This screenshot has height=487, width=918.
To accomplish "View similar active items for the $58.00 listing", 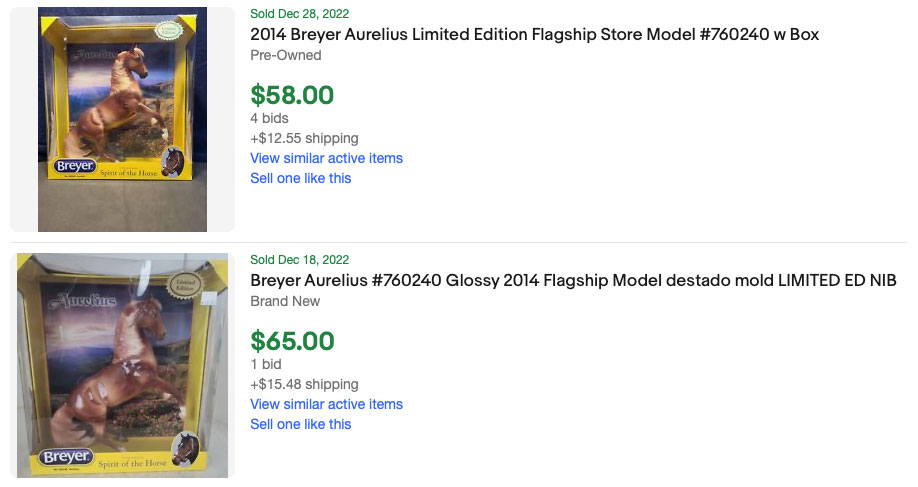I will tap(326, 158).
